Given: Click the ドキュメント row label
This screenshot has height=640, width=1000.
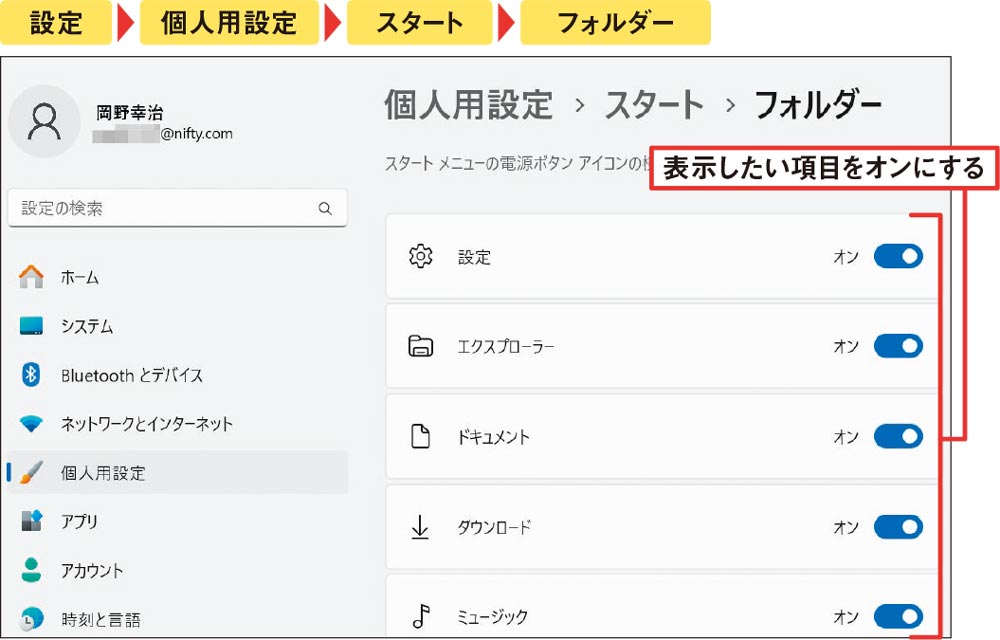Looking at the screenshot, I should point(494,437).
